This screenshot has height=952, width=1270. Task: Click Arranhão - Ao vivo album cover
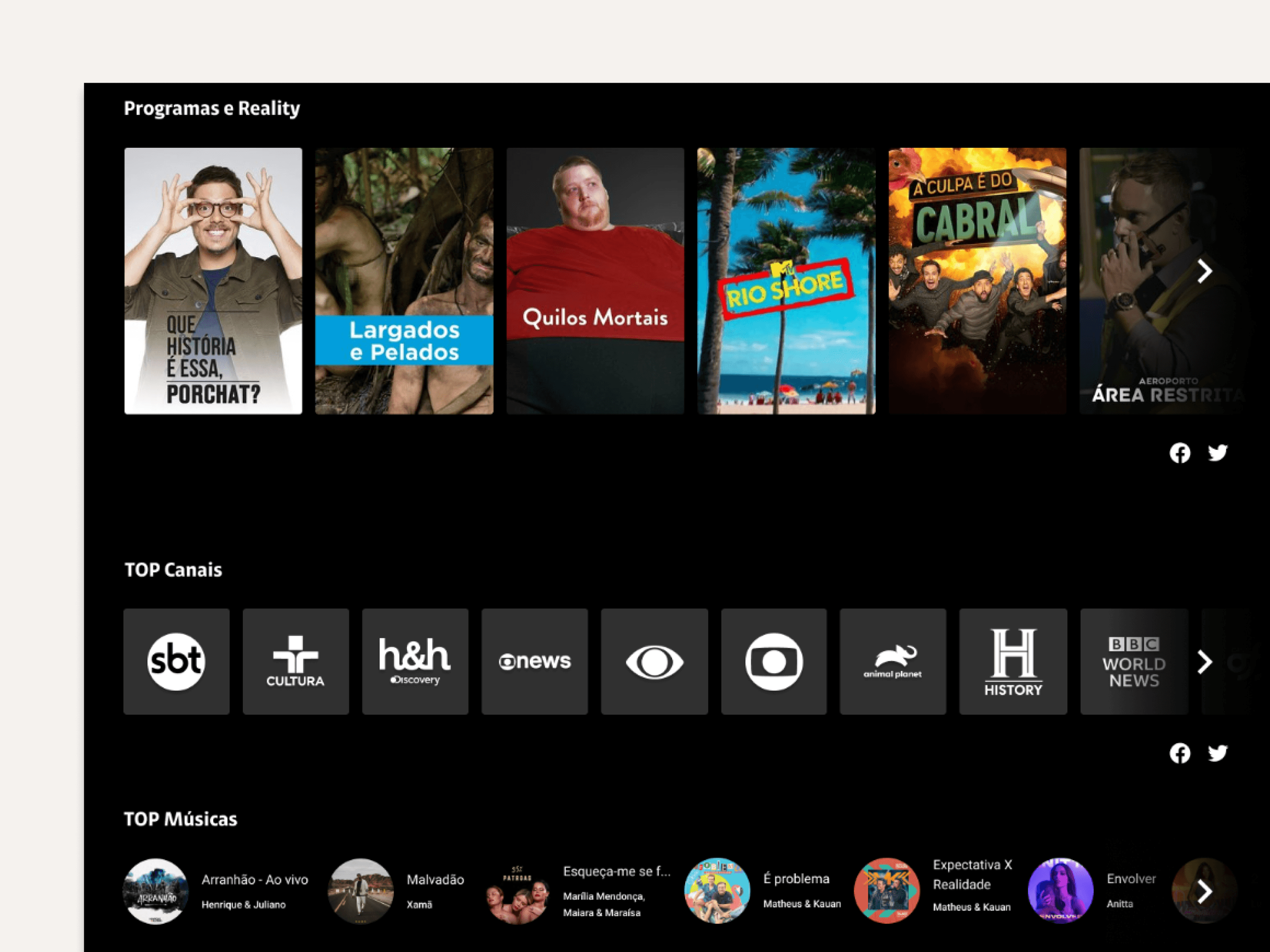[x=156, y=891]
